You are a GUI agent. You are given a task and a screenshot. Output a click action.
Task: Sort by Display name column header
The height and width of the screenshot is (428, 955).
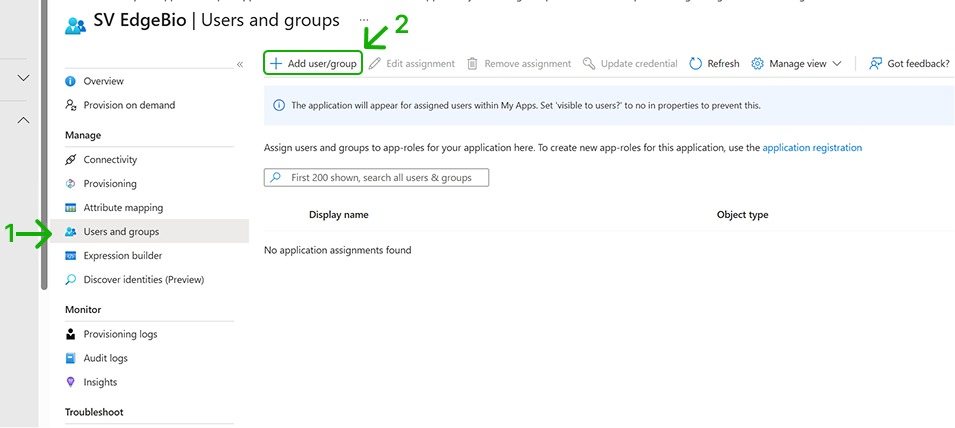[x=339, y=214]
